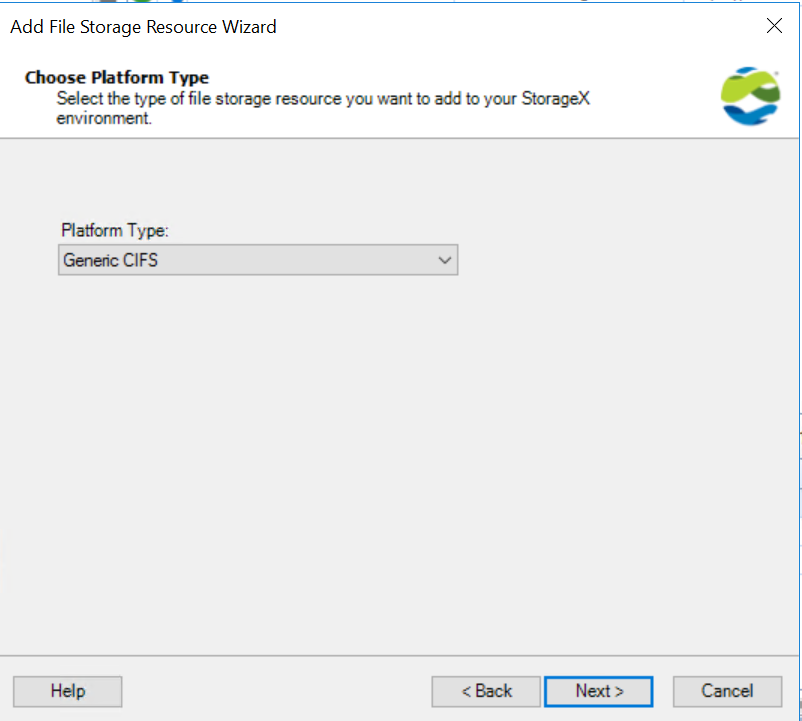The width and height of the screenshot is (802, 721).
Task: Click the word StorageX in the description
Action: click(x=555, y=98)
